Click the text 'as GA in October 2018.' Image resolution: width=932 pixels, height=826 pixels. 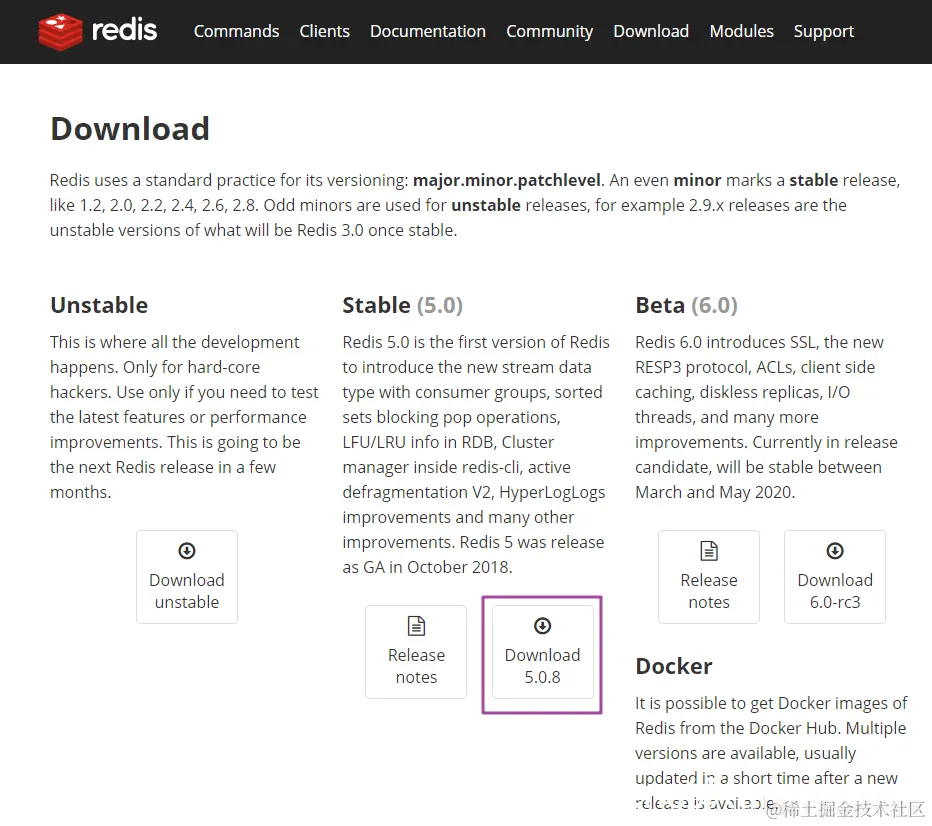[427, 567]
